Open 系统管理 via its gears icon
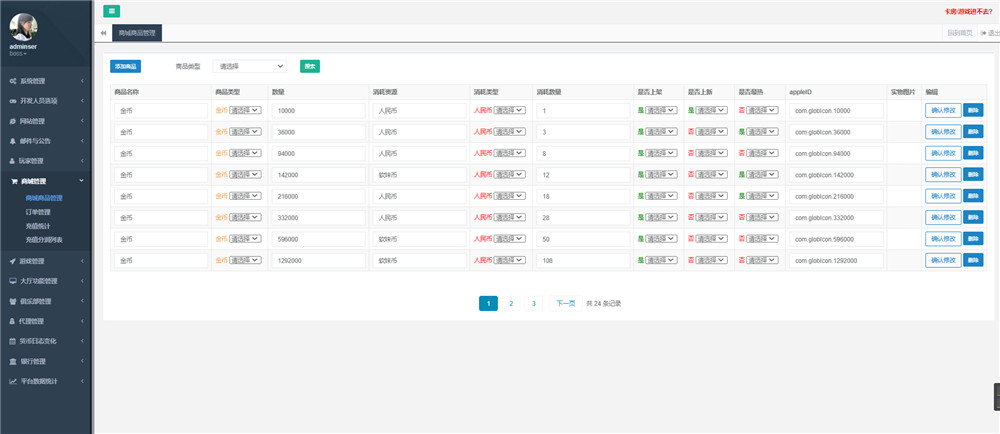The image size is (1000, 434). [12, 81]
